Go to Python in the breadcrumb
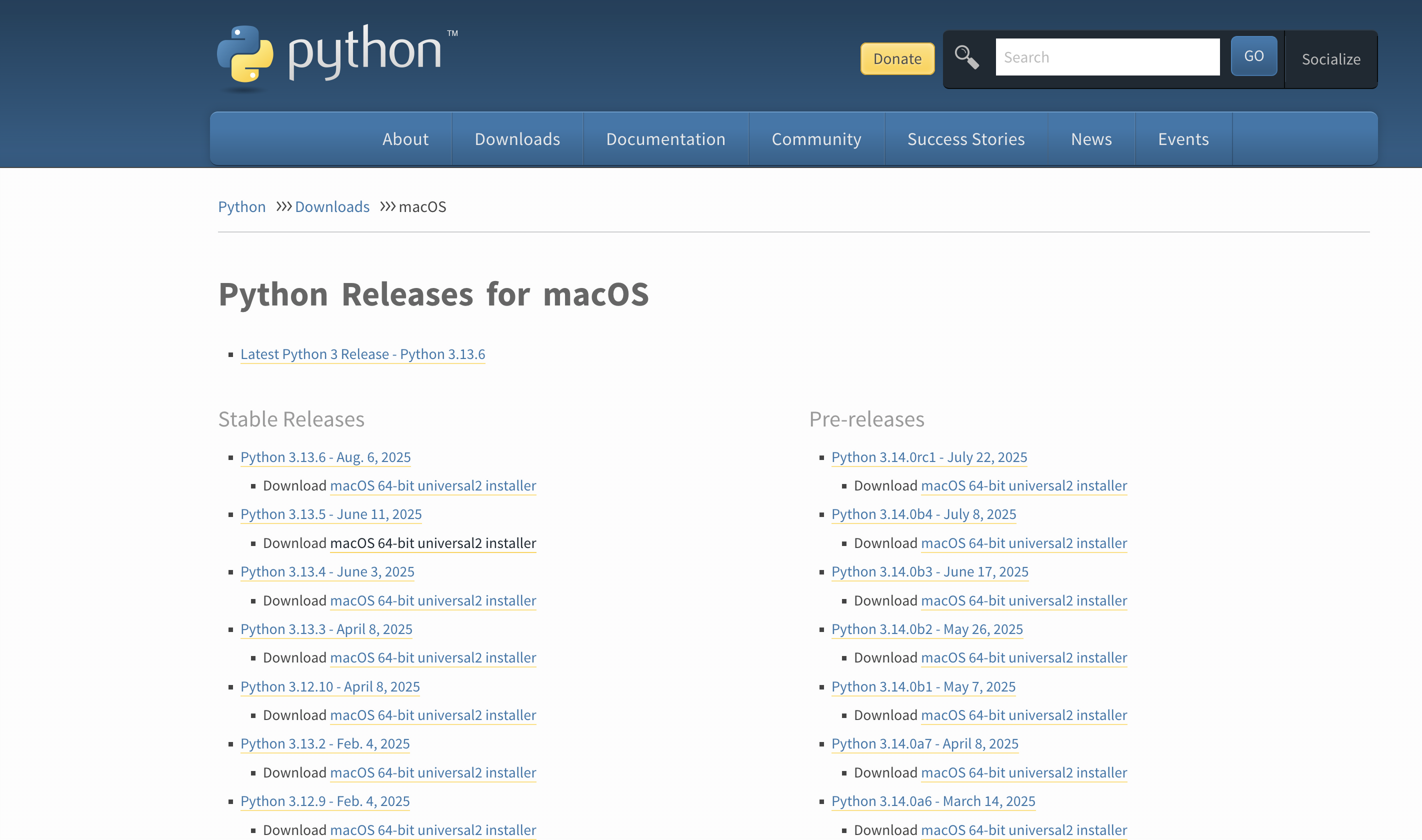Screen dimensions: 1422x840 pyautogui.click(x=241, y=206)
